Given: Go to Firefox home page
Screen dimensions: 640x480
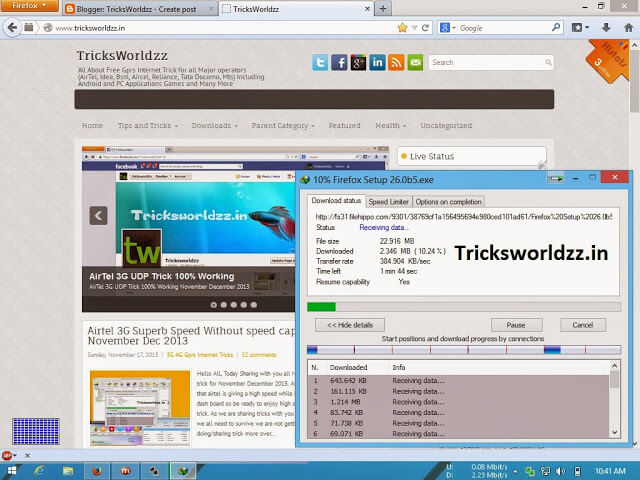Looking at the screenshot, I should pos(629,27).
